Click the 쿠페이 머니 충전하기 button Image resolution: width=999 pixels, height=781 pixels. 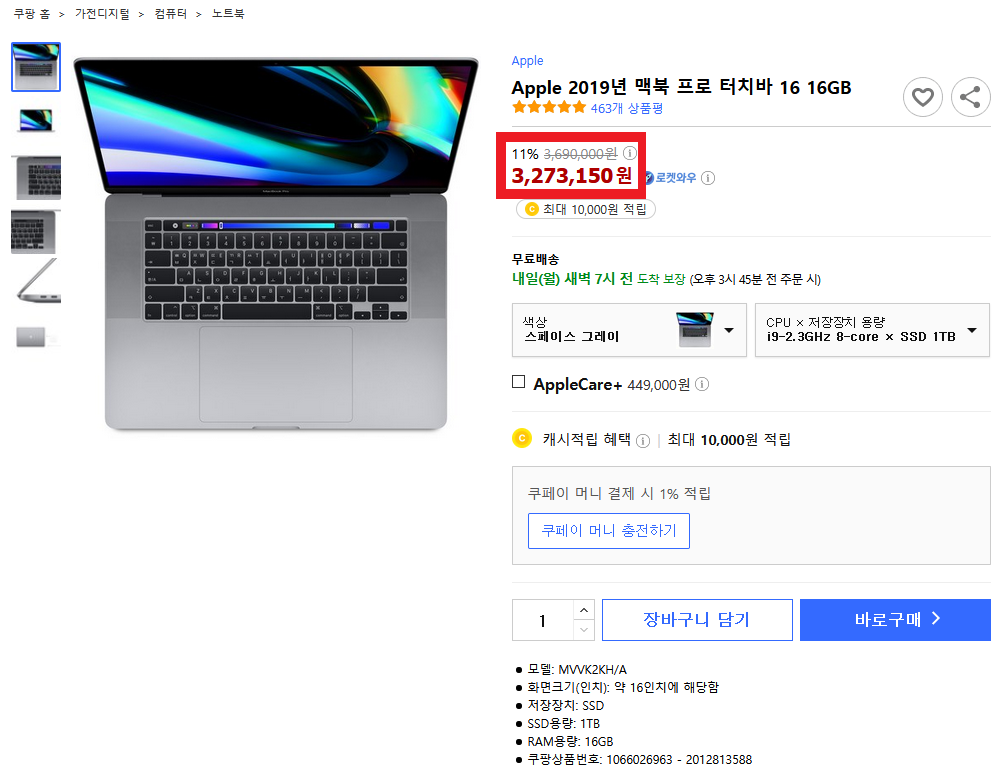click(x=608, y=531)
